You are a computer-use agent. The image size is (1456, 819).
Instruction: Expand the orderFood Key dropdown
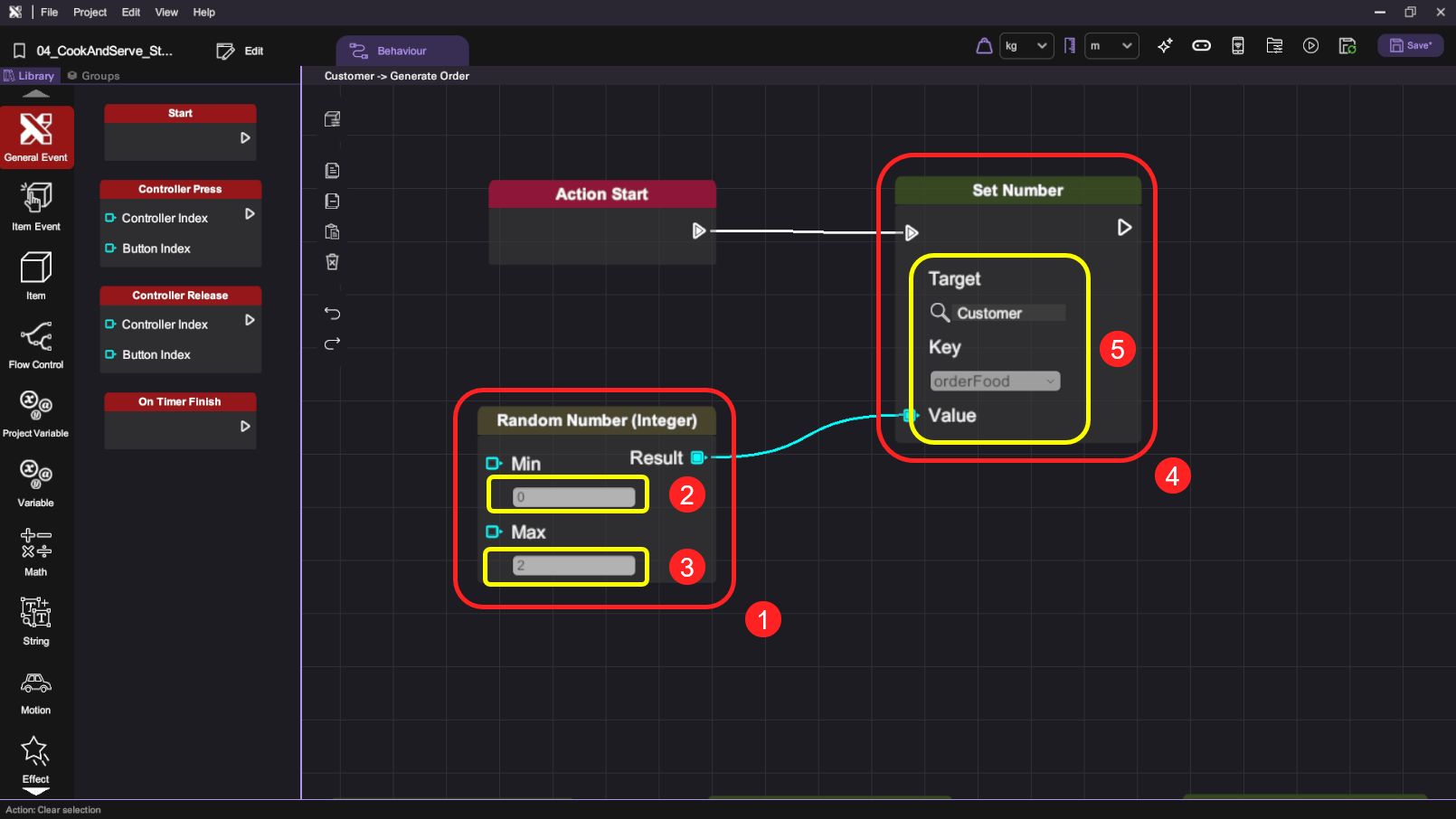[x=995, y=381]
